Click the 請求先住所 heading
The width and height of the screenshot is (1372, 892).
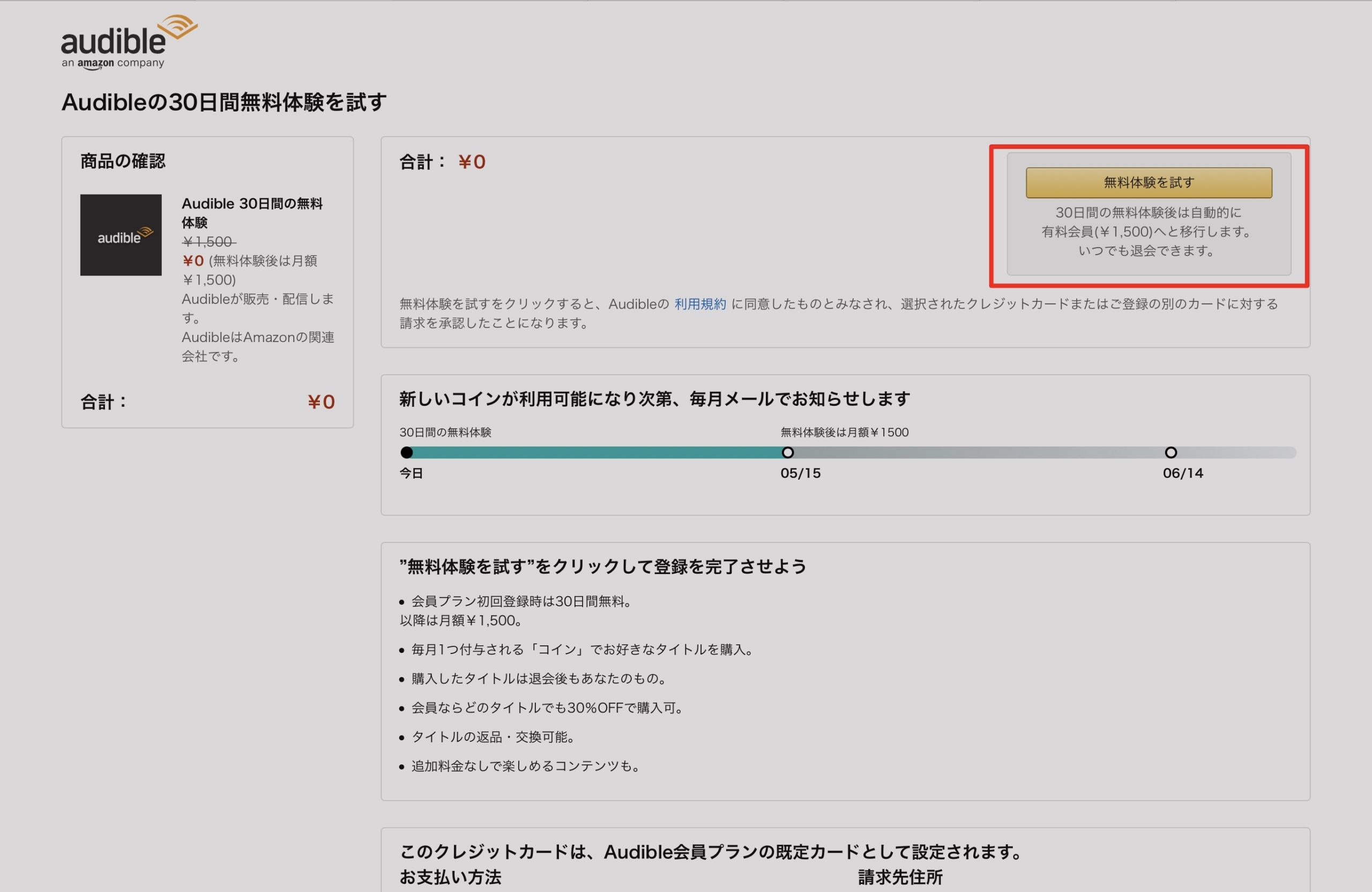point(900,877)
